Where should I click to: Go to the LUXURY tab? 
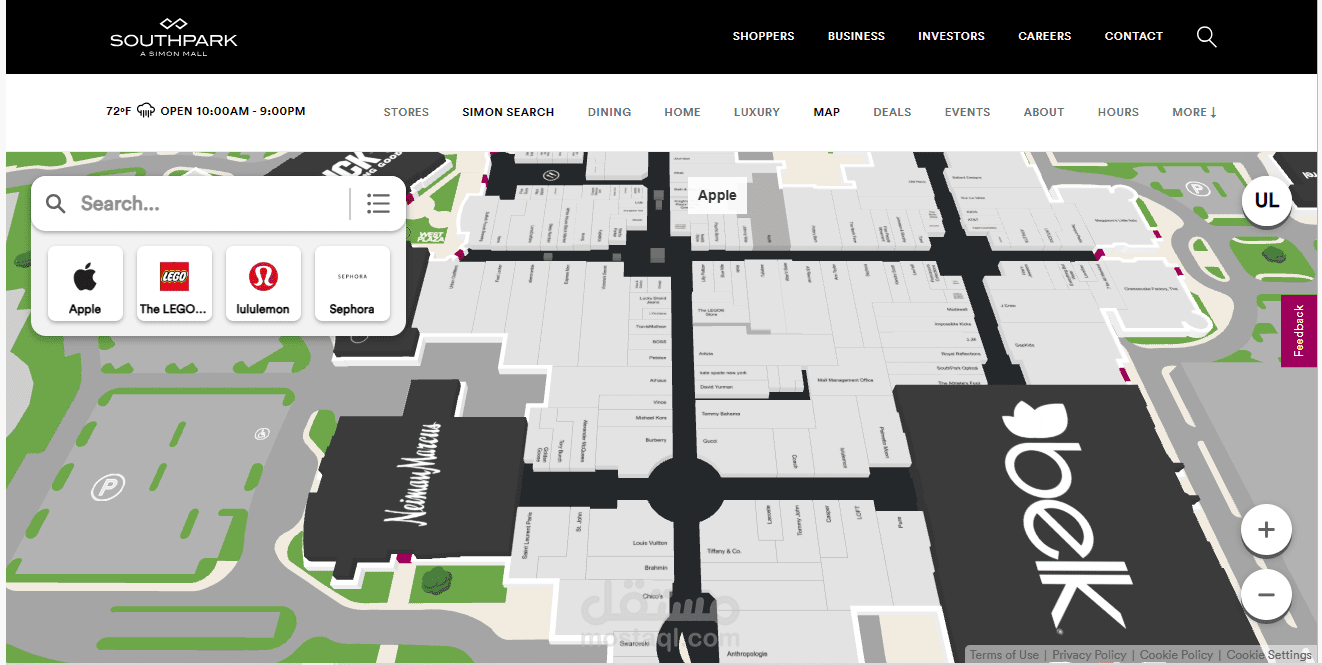pos(756,112)
